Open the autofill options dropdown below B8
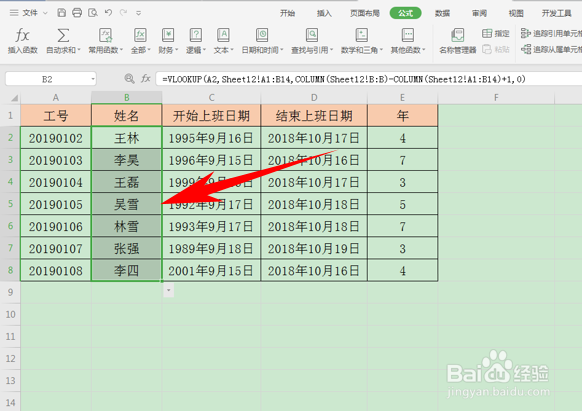Image resolution: width=582 pixels, height=412 pixels. pyautogui.click(x=169, y=291)
